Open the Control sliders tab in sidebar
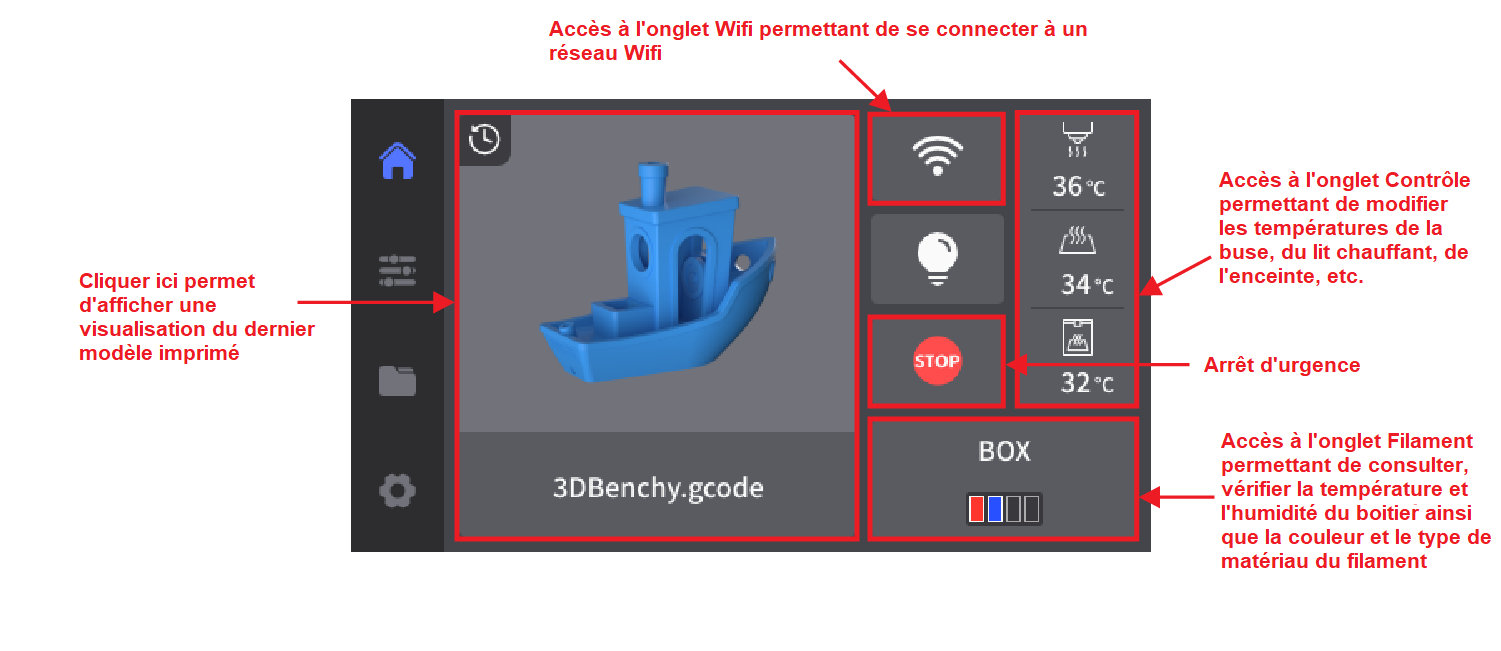 [x=397, y=271]
